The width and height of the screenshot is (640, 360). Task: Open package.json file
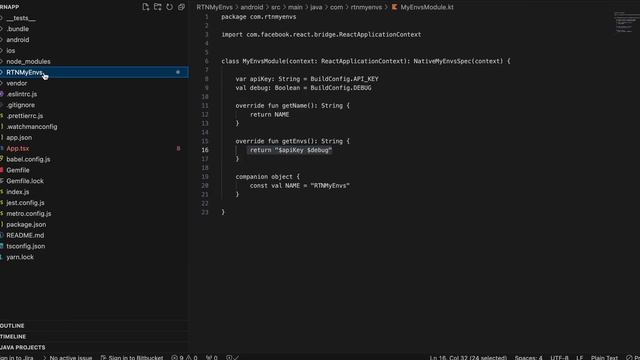[26, 224]
